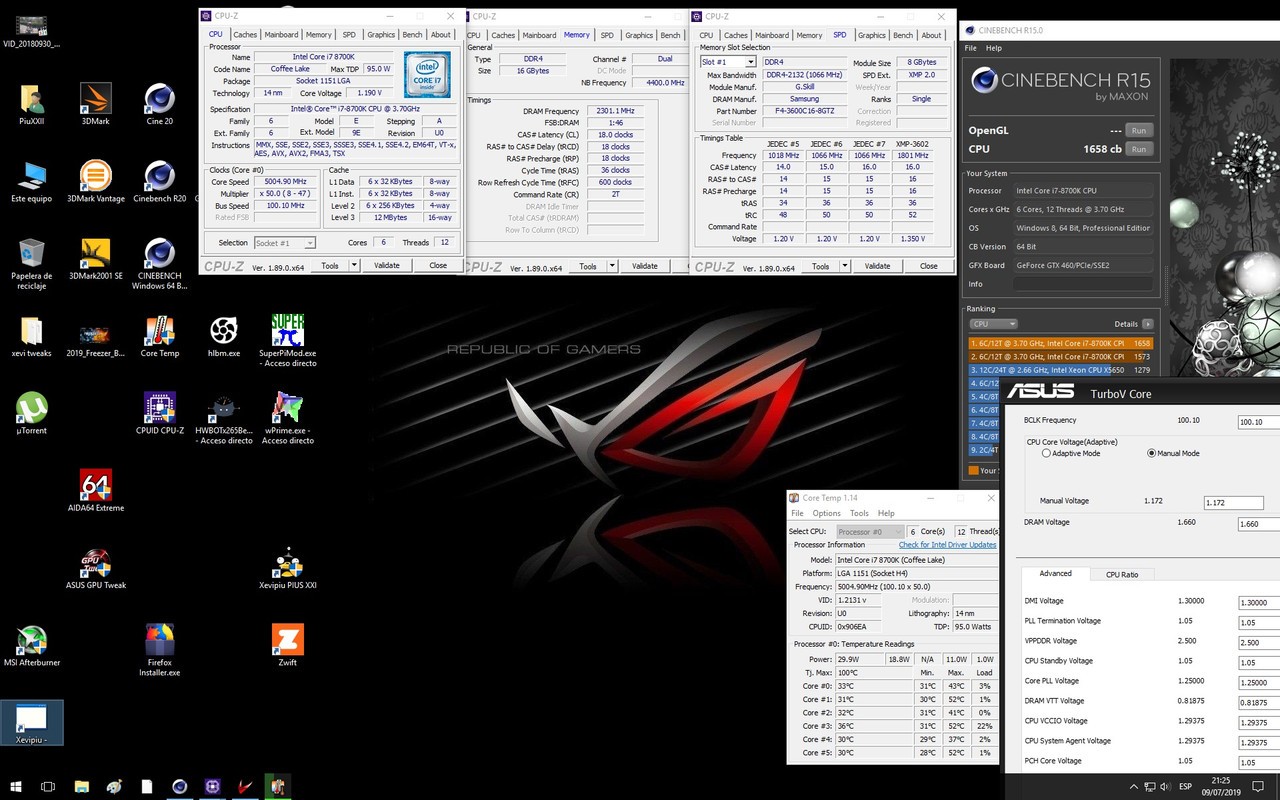The image size is (1280, 800).
Task: Expand Details arrow in Cinebench ranking
Action: point(1148,324)
